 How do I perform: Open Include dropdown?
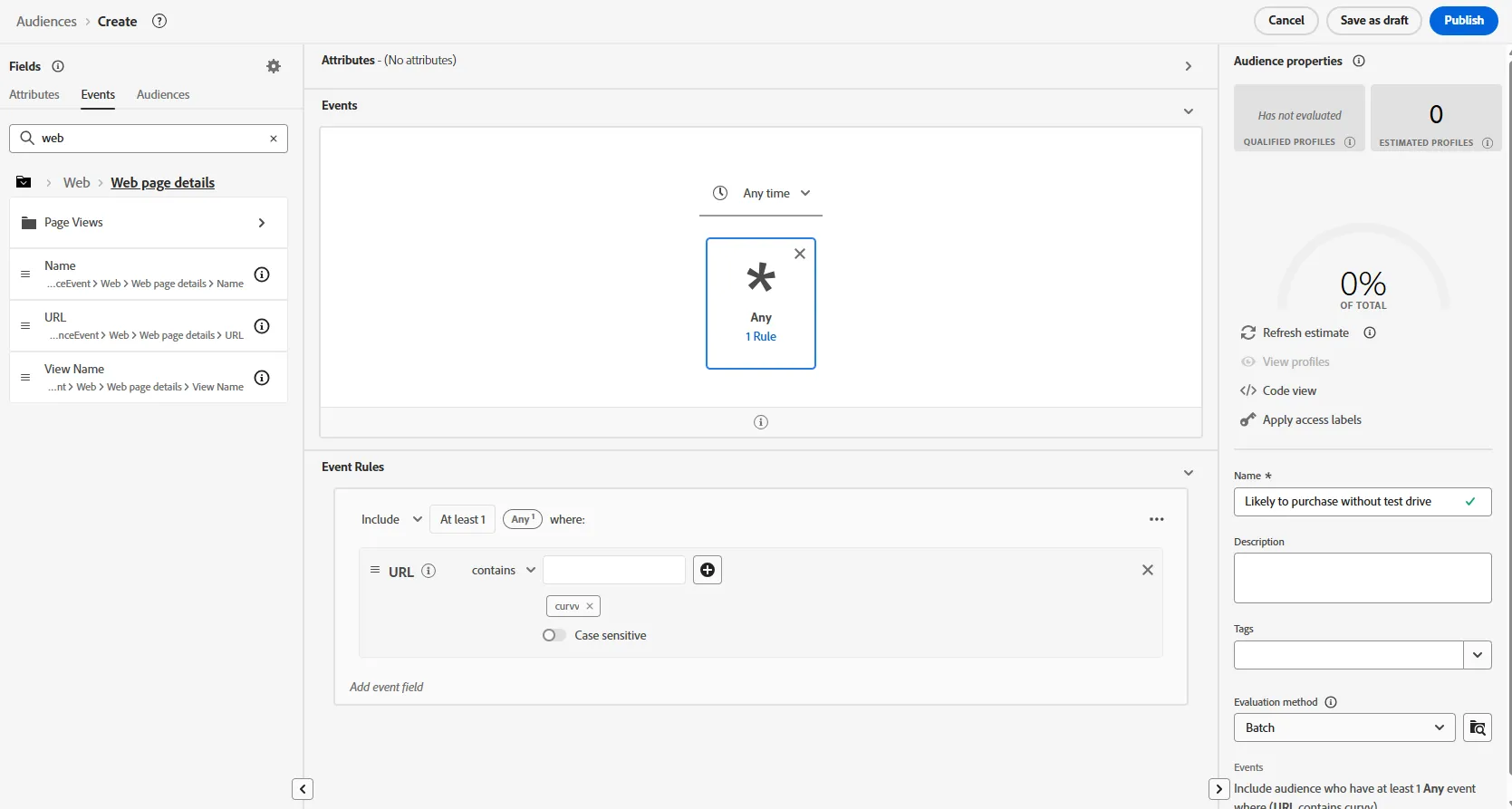[x=391, y=519]
